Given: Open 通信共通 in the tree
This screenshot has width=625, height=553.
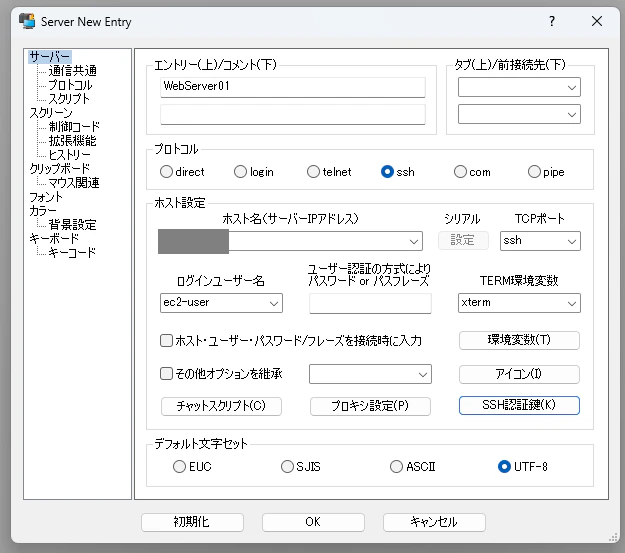Looking at the screenshot, I should pyautogui.click(x=73, y=71).
